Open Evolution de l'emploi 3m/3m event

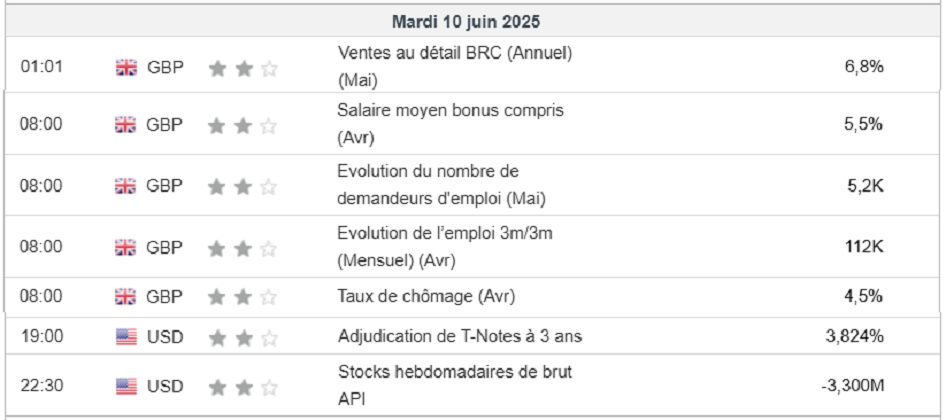click(445, 233)
